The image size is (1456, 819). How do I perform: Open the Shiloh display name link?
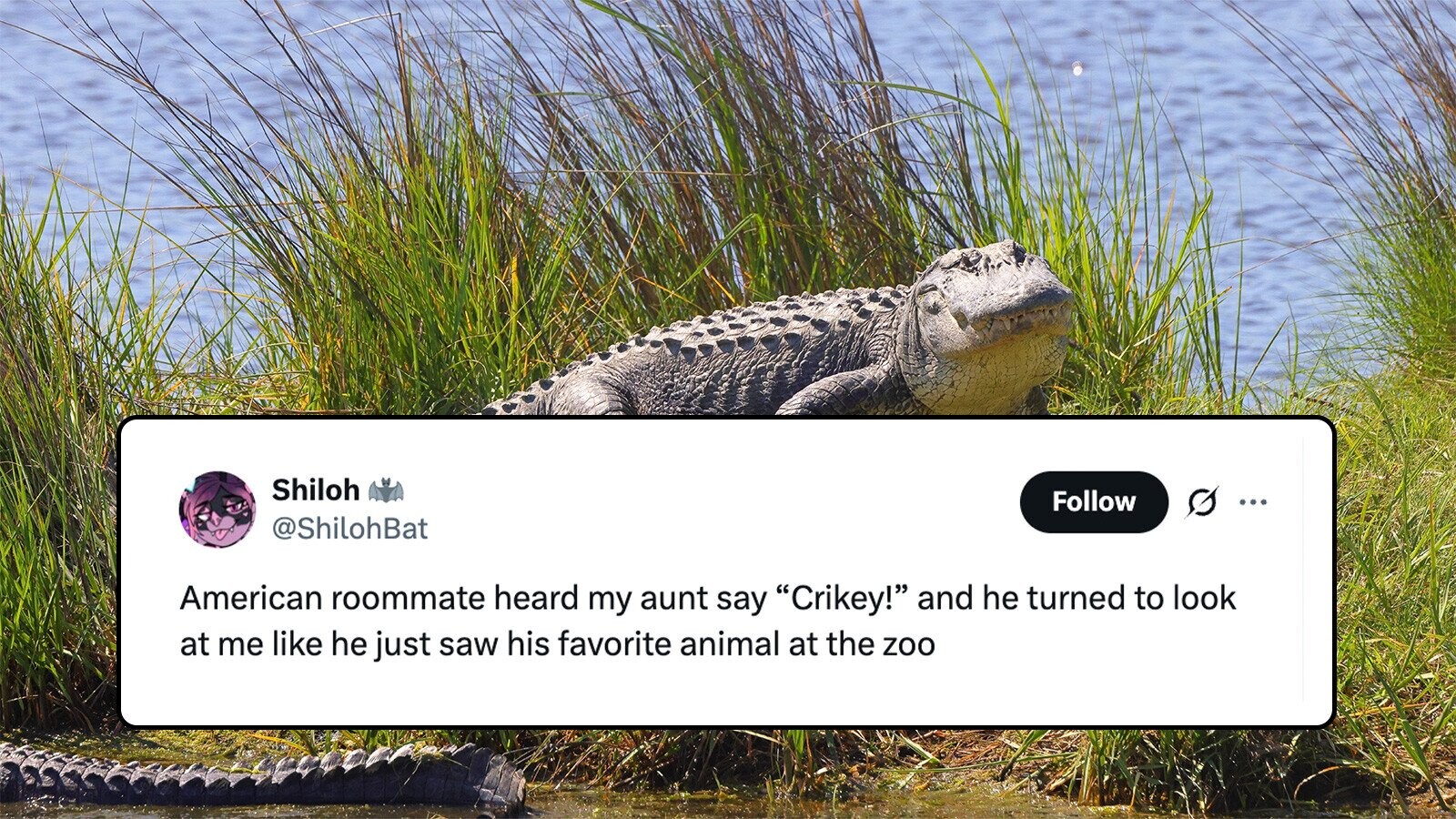(316, 490)
